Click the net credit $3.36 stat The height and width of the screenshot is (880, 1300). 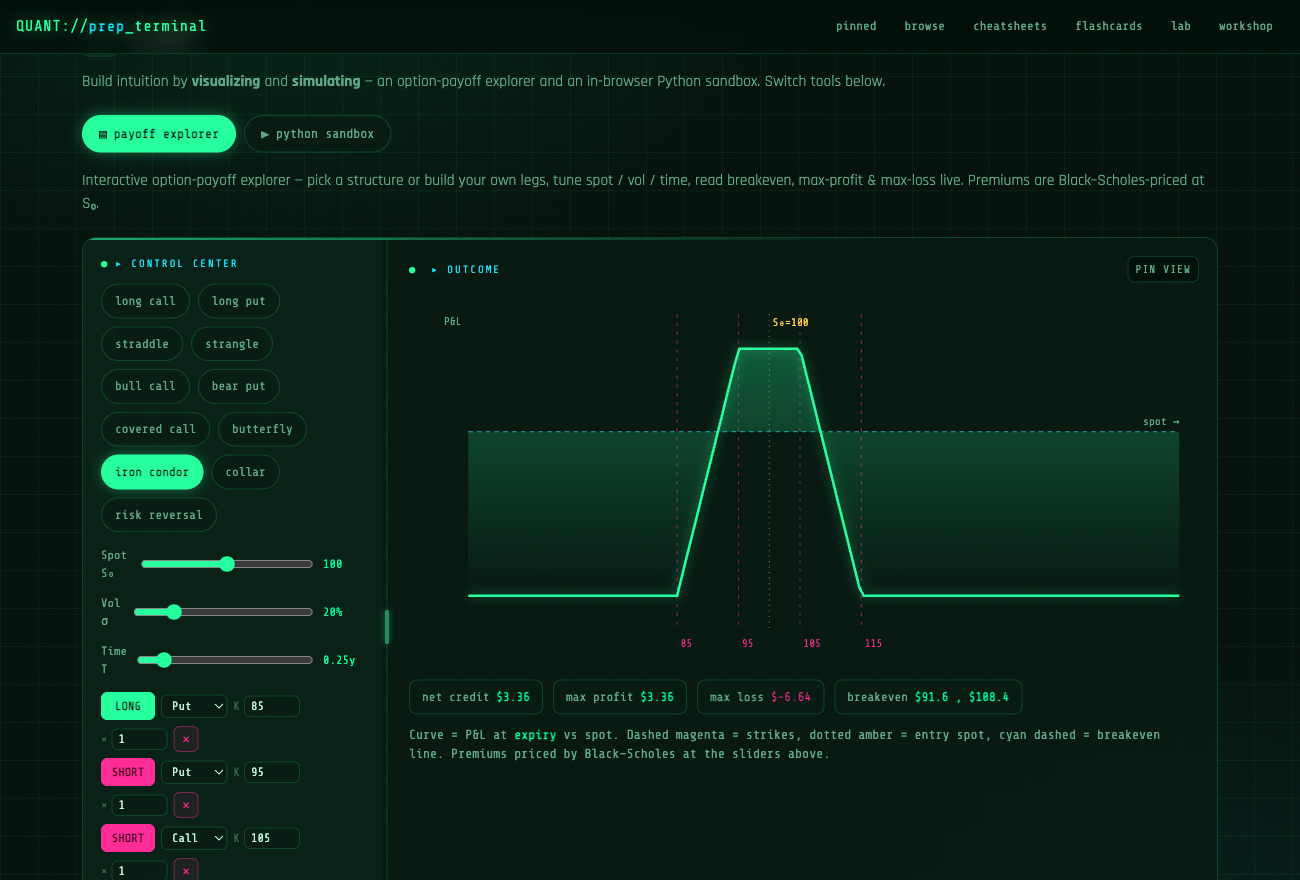(476, 697)
